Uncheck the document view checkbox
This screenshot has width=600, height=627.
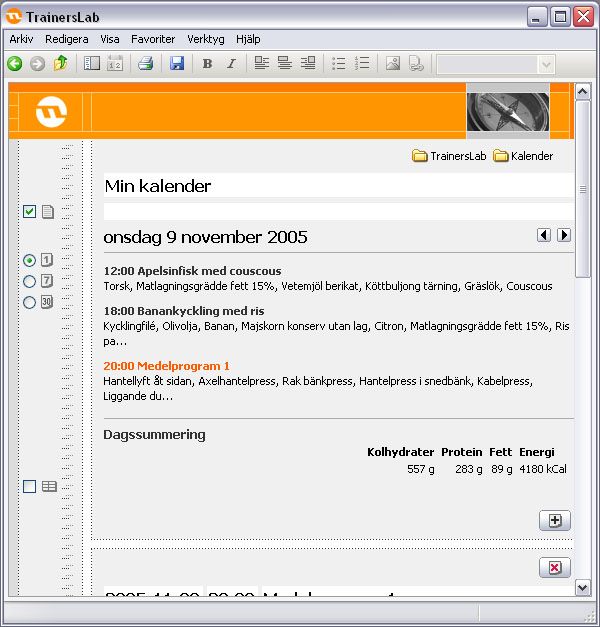pos(29,211)
